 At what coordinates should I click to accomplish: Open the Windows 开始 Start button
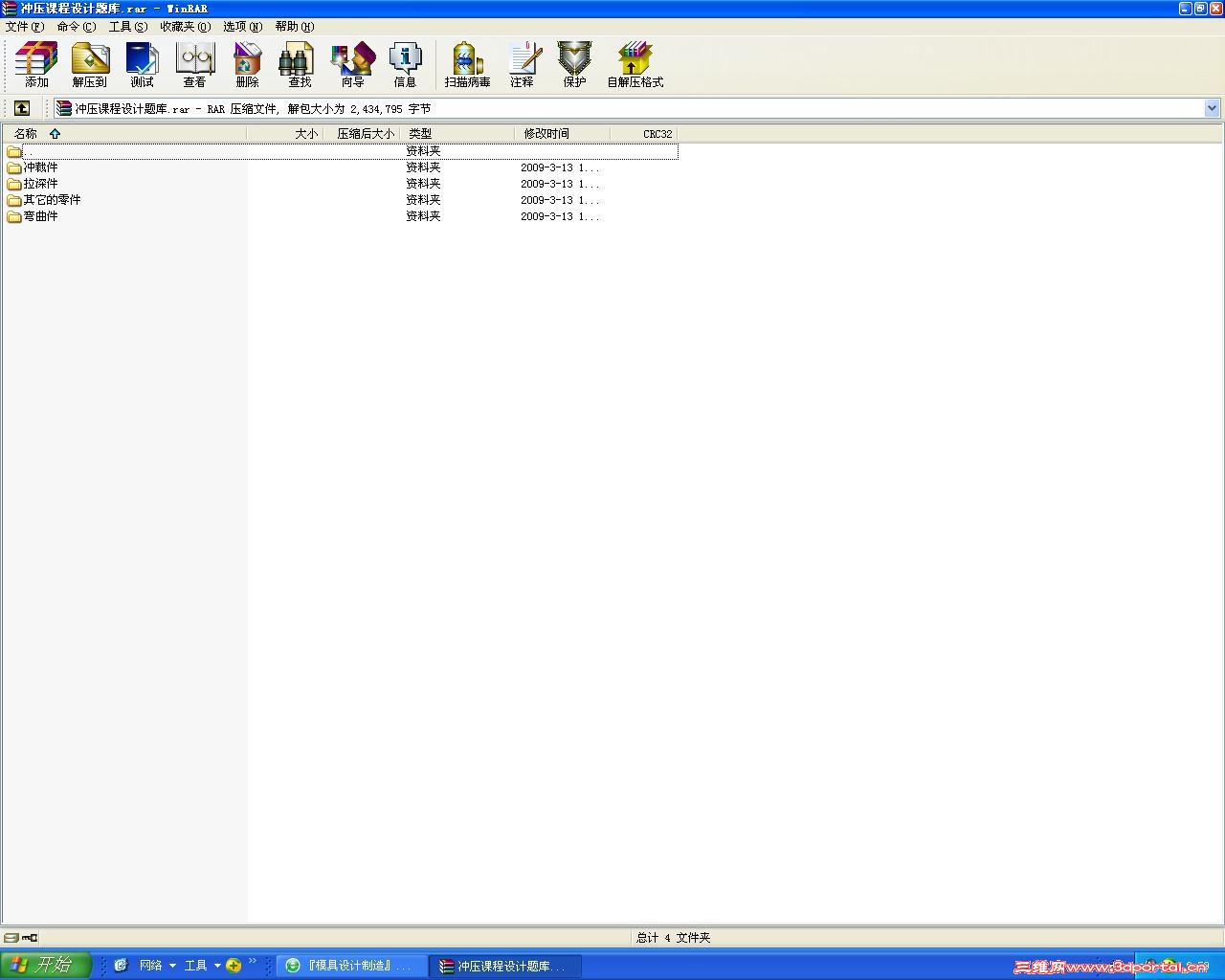click(46, 965)
